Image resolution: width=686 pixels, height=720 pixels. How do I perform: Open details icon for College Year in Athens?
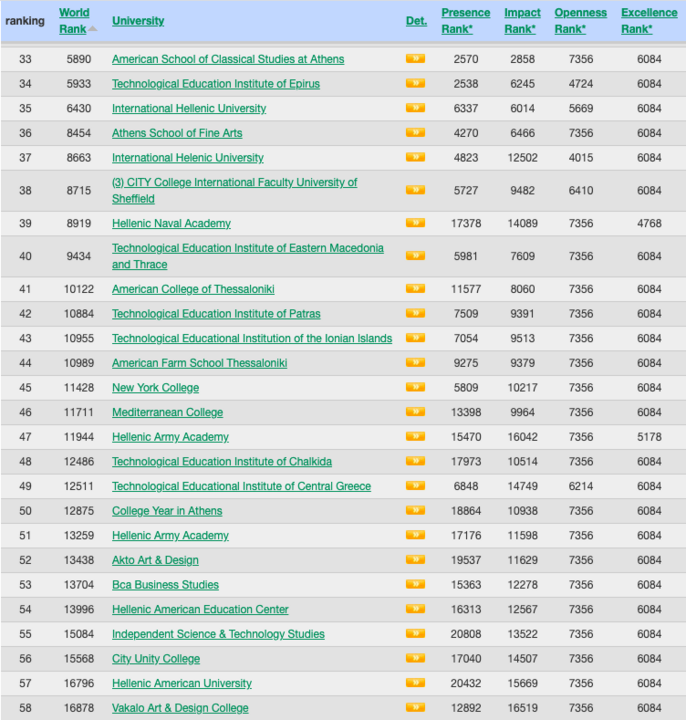coord(415,511)
